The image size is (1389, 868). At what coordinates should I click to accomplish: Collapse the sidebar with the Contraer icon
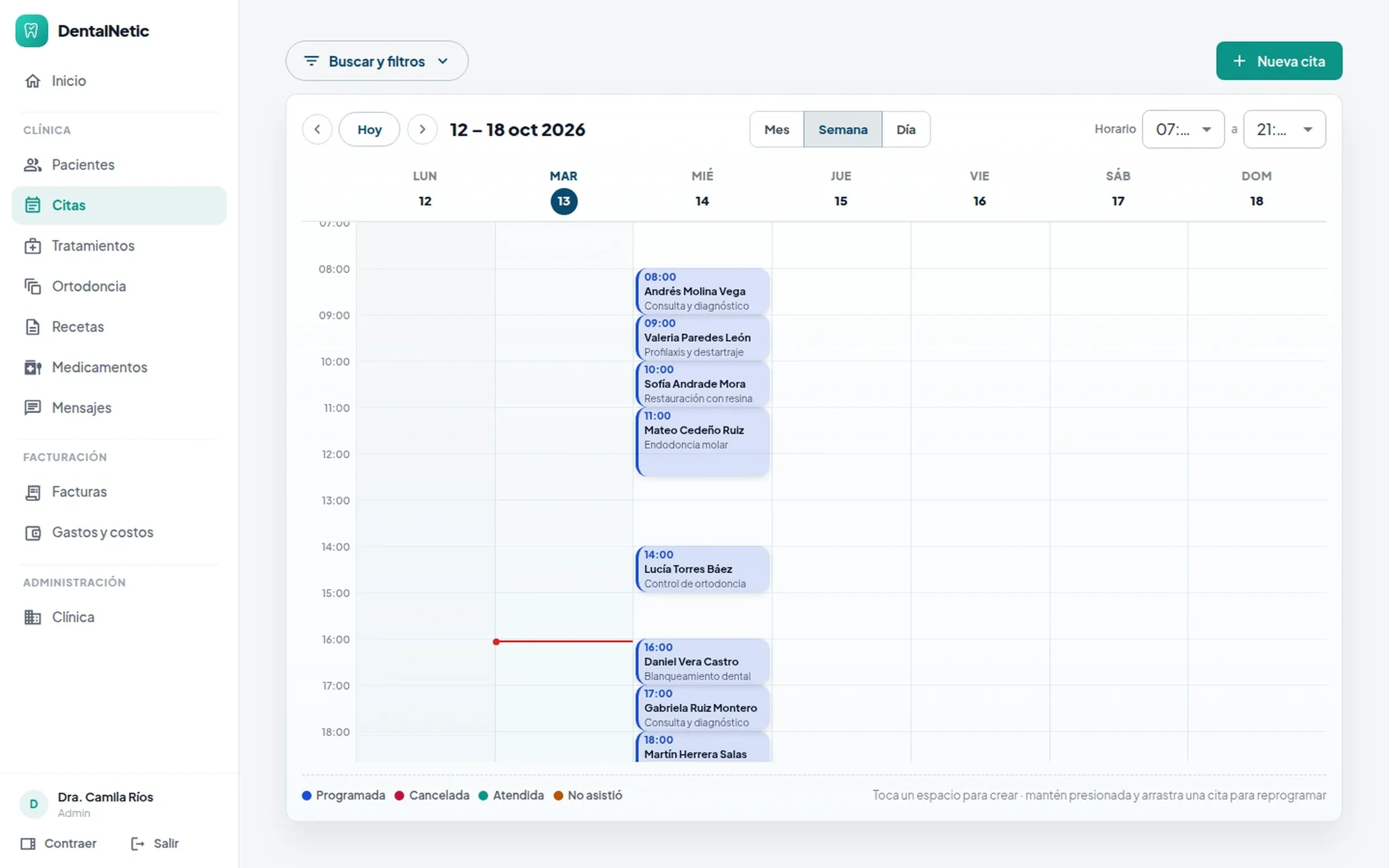pos(28,844)
